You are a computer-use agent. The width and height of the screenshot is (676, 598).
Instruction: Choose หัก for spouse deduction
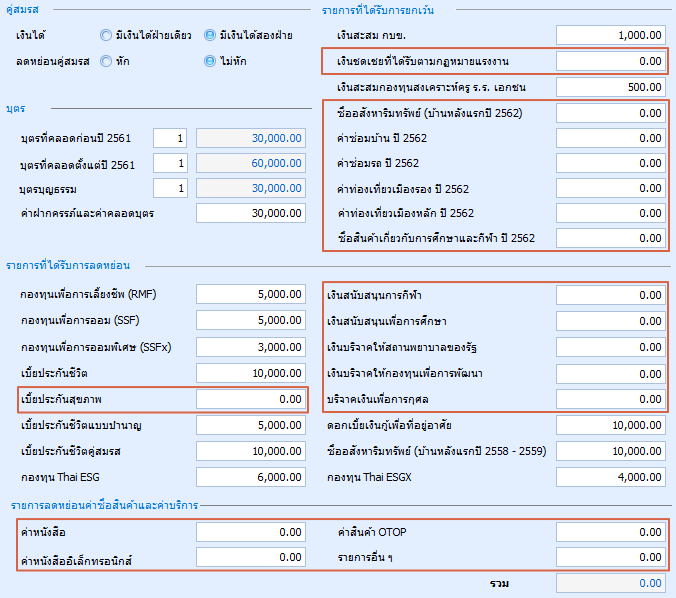106,62
